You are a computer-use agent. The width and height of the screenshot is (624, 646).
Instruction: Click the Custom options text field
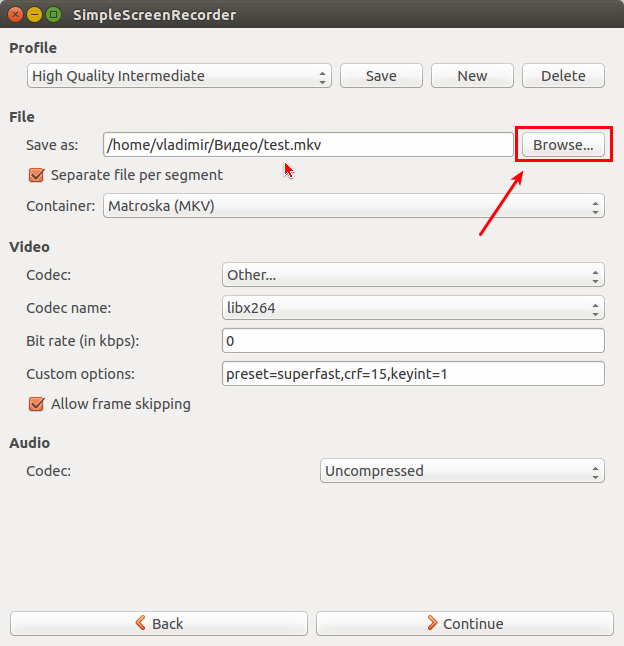click(413, 374)
